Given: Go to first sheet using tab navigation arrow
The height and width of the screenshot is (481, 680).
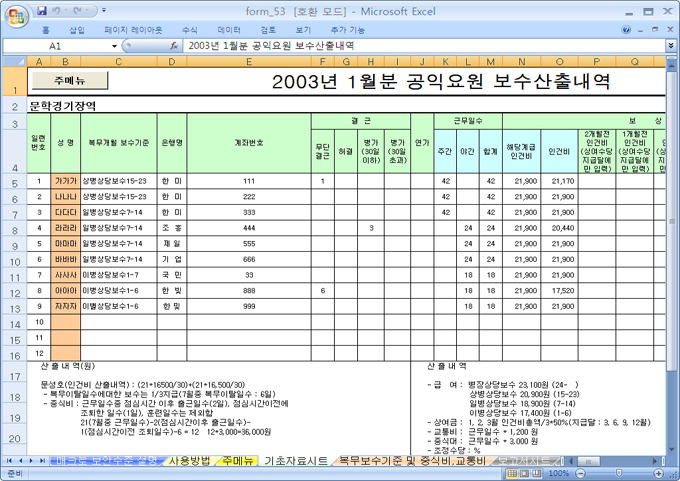Looking at the screenshot, I should 10,461.
